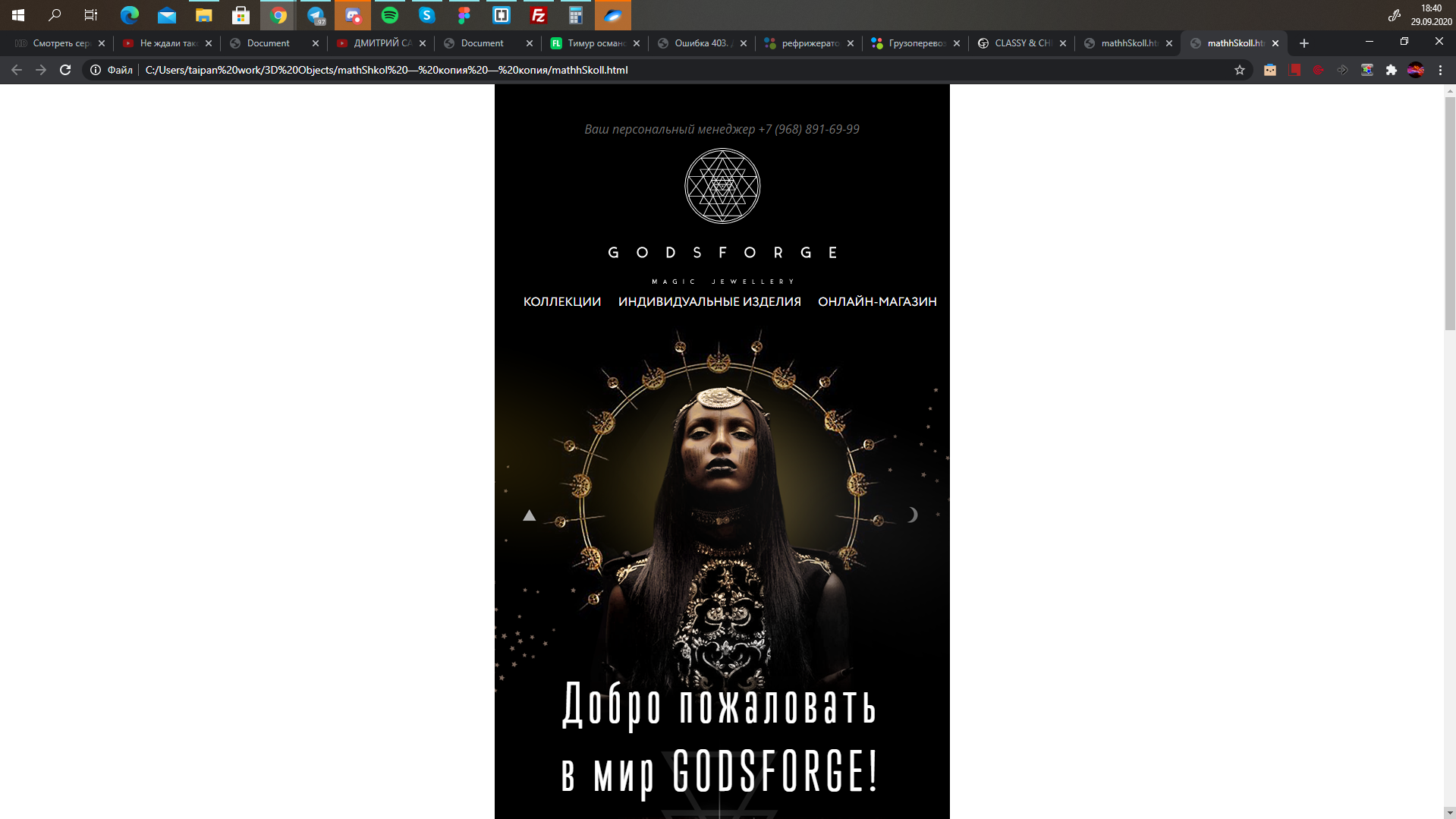
Task: Reload the current page
Action: [x=65, y=70]
